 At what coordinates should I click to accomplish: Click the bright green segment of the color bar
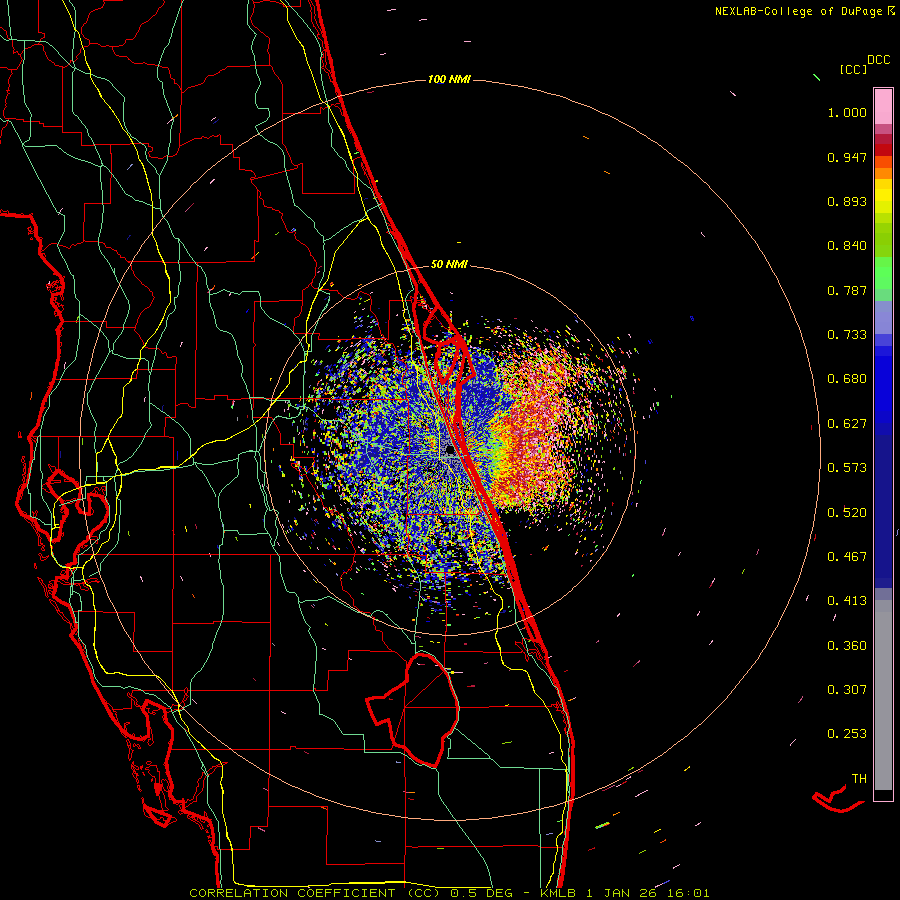tap(883, 273)
